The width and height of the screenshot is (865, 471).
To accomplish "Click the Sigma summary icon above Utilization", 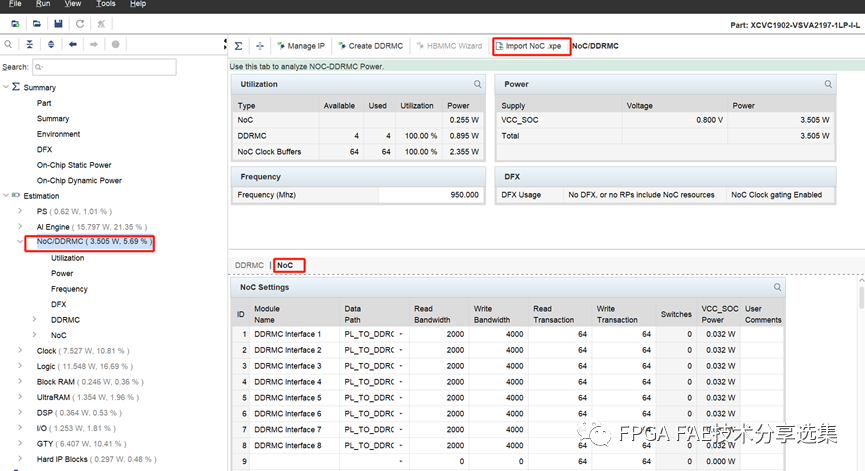I will click(x=238, y=46).
